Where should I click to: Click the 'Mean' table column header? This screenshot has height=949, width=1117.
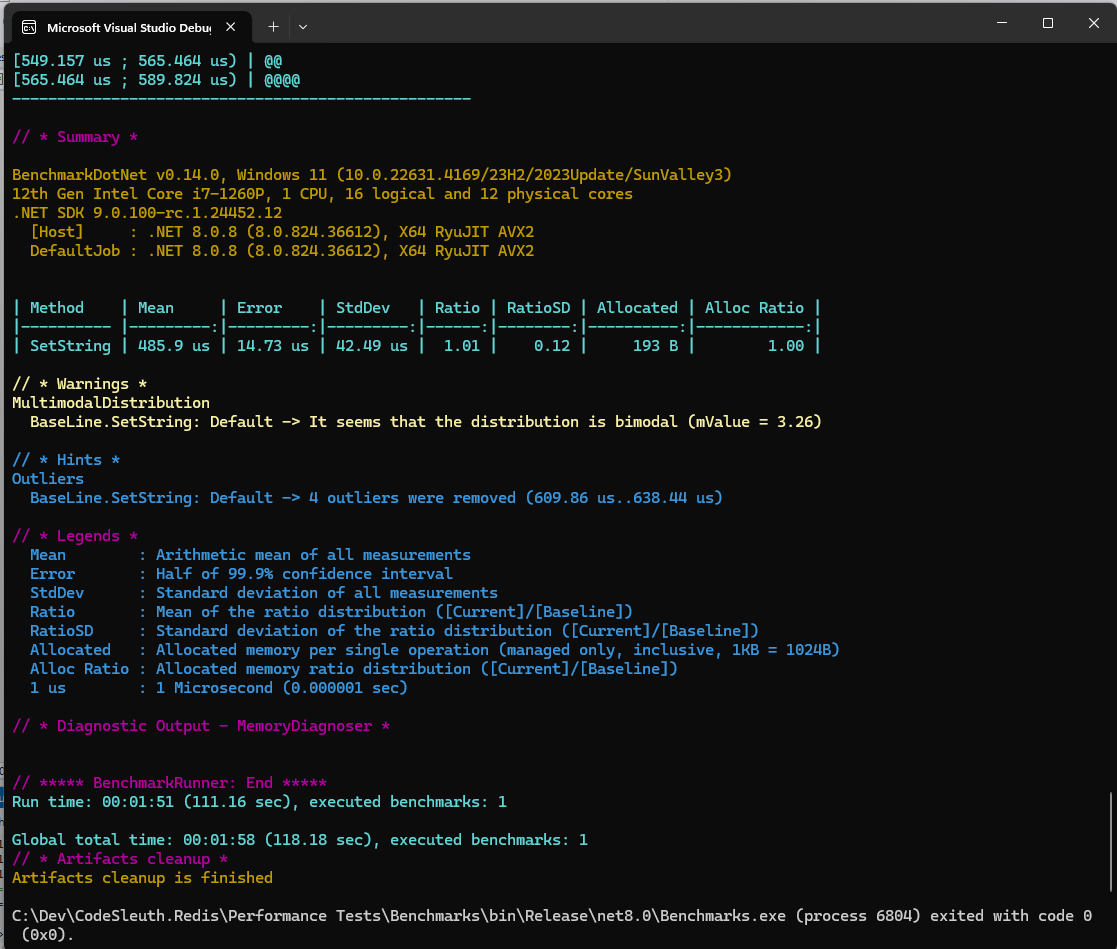tap(156, 308)
